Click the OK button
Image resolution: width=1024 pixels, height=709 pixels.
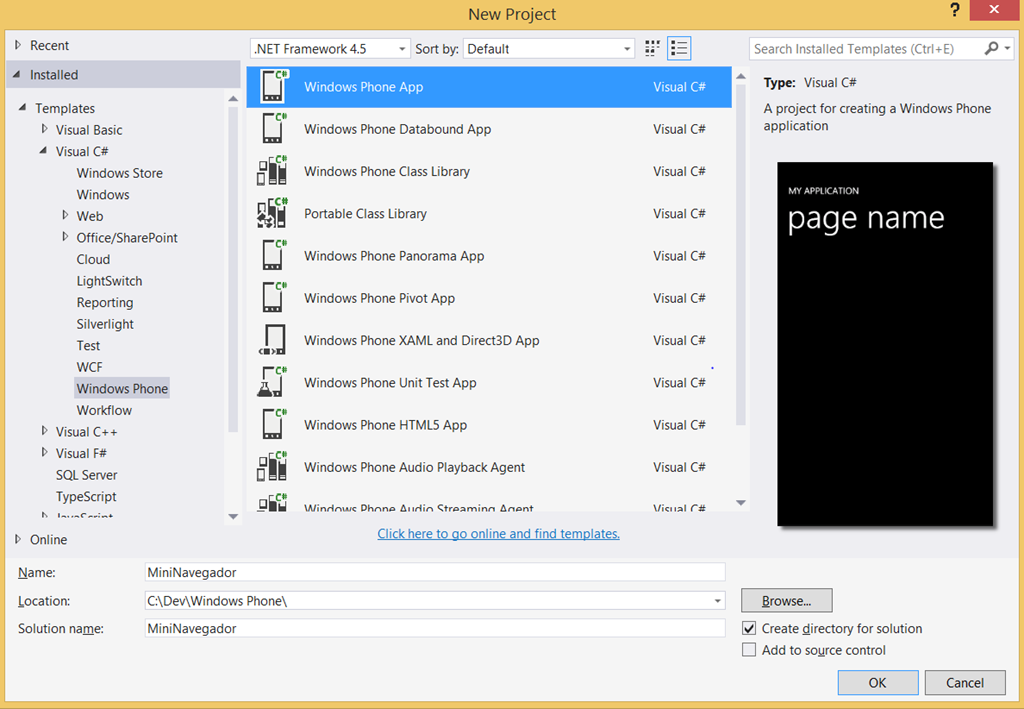(878, 682)
